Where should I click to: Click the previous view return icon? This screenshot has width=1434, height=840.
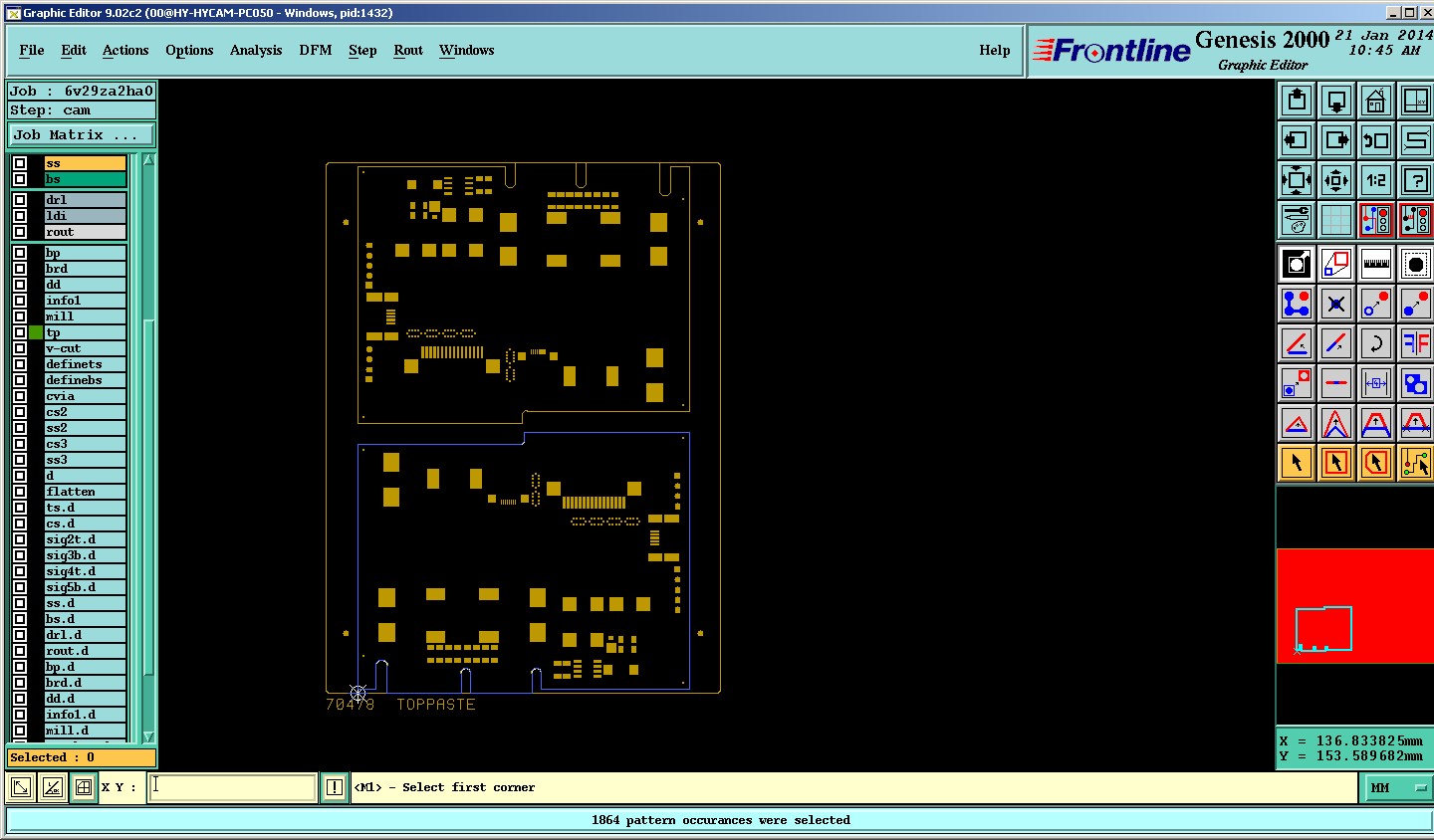click(1376, 140)
